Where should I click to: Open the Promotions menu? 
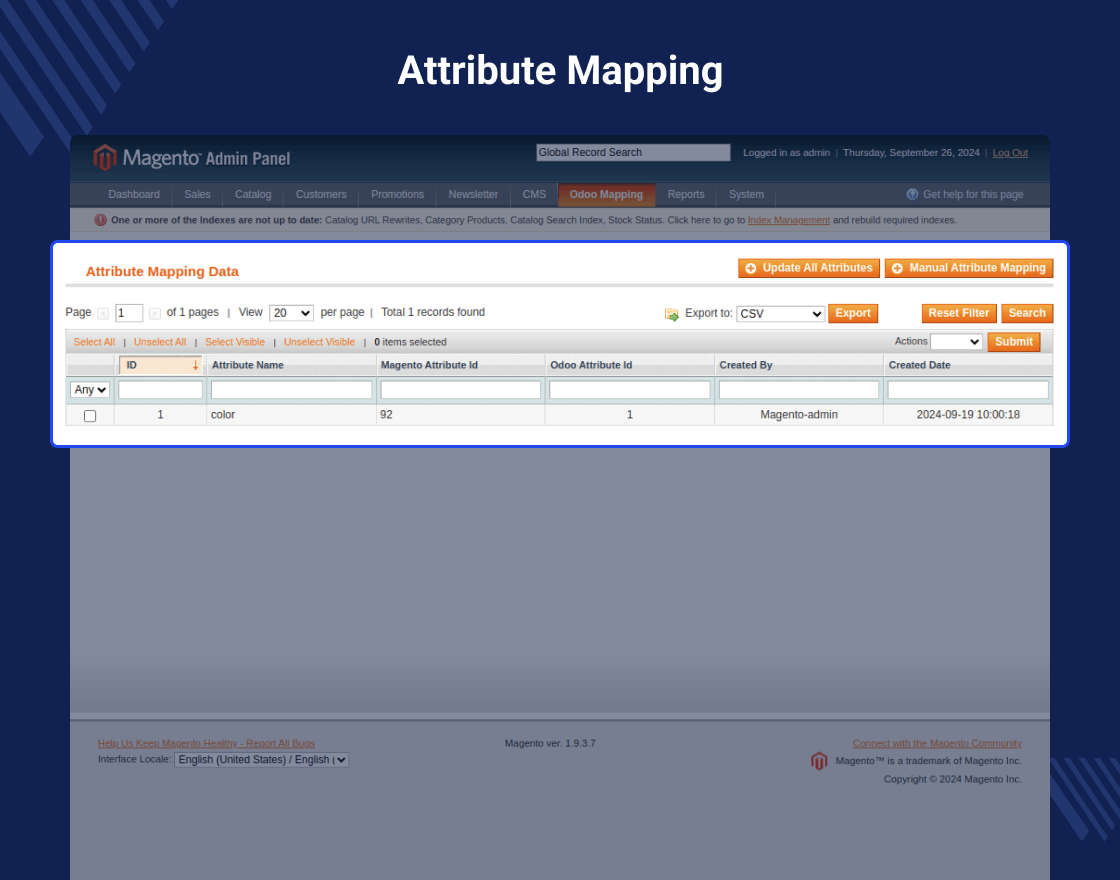pos(397,194)
